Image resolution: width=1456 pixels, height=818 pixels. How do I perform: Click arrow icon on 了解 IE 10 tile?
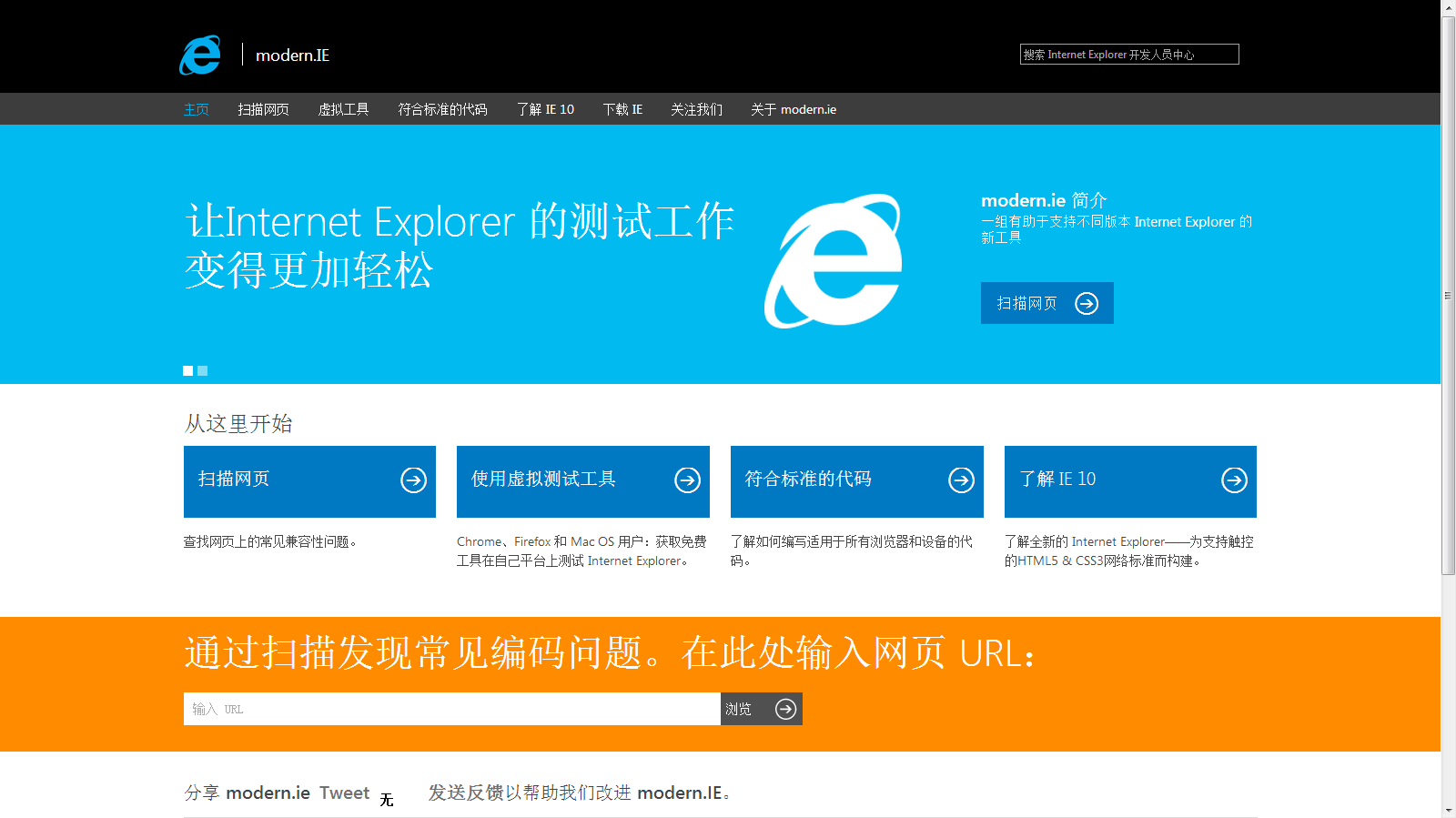tap(1234, 480)
